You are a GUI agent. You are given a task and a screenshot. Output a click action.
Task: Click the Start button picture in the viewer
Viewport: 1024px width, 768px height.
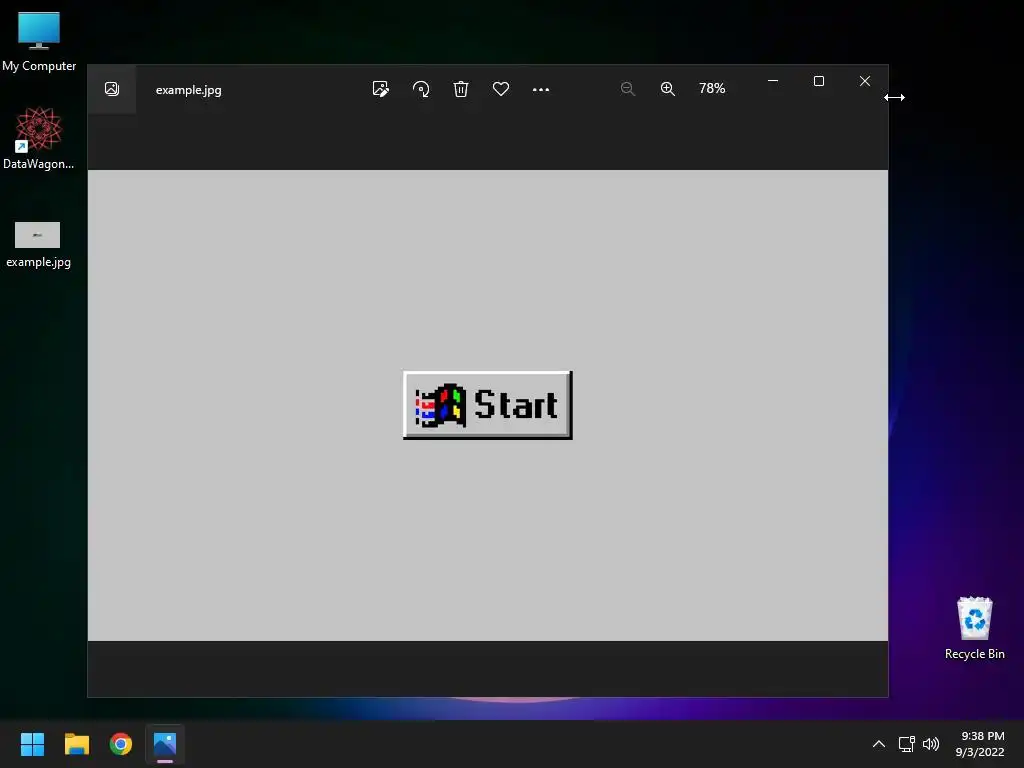click(x=488, y=405)
